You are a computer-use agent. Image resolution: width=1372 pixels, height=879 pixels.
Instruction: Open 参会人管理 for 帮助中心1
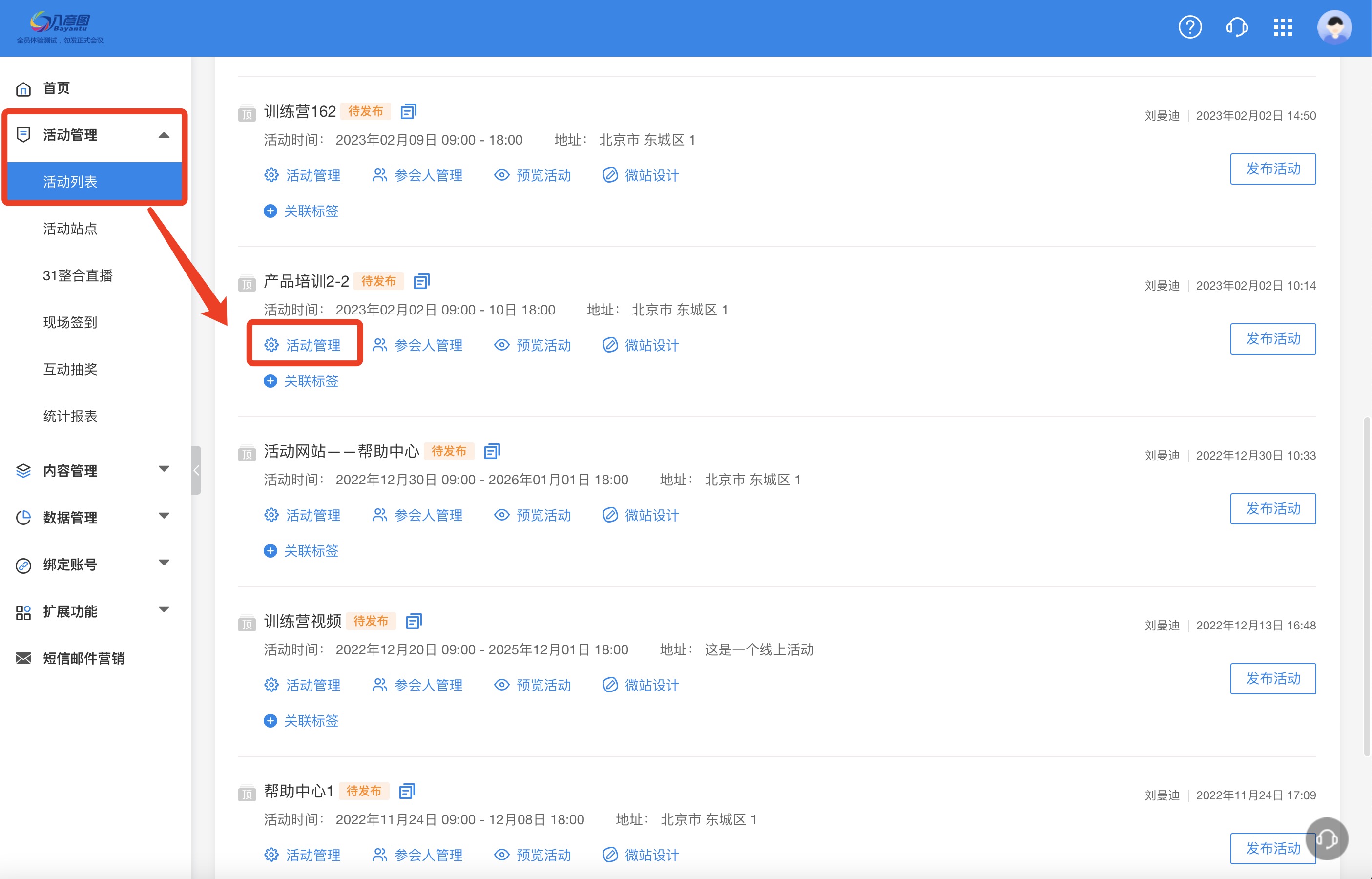pyautogui.click(x=417, y=855)
